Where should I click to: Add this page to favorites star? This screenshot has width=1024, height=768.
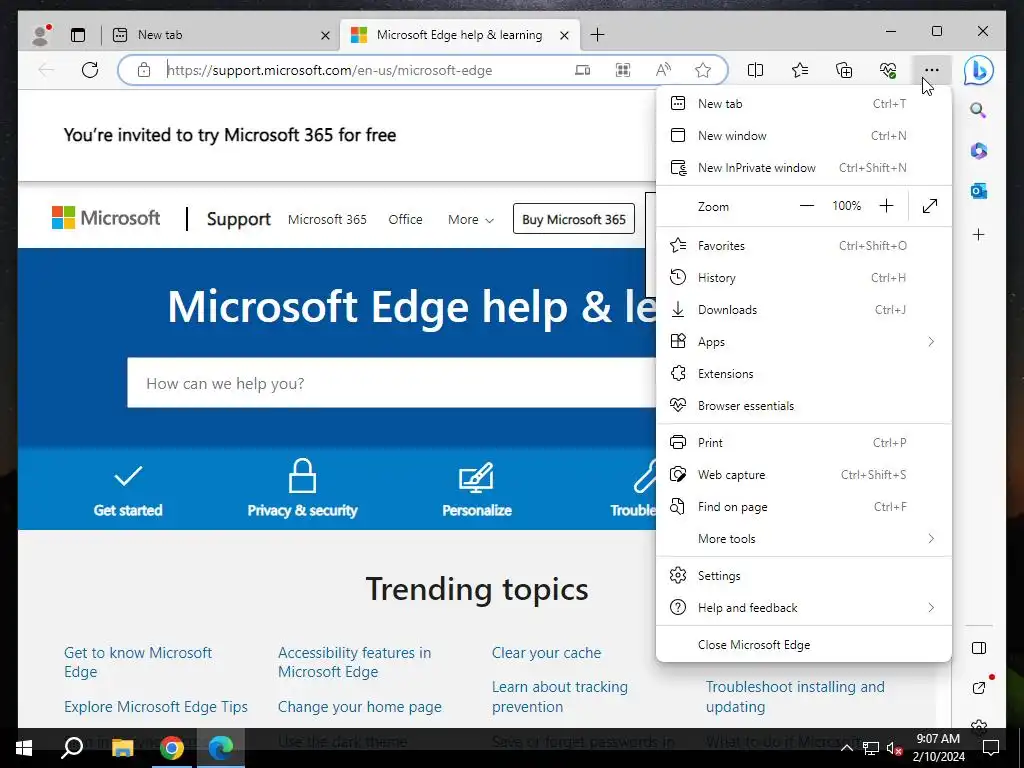click(x=703, y=70)
